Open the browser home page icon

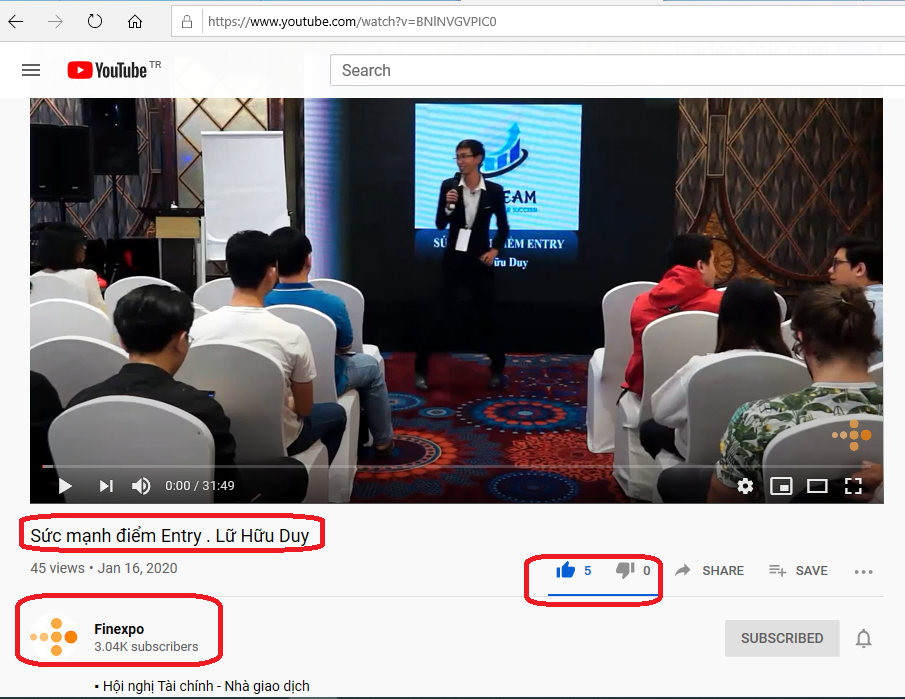135,22
